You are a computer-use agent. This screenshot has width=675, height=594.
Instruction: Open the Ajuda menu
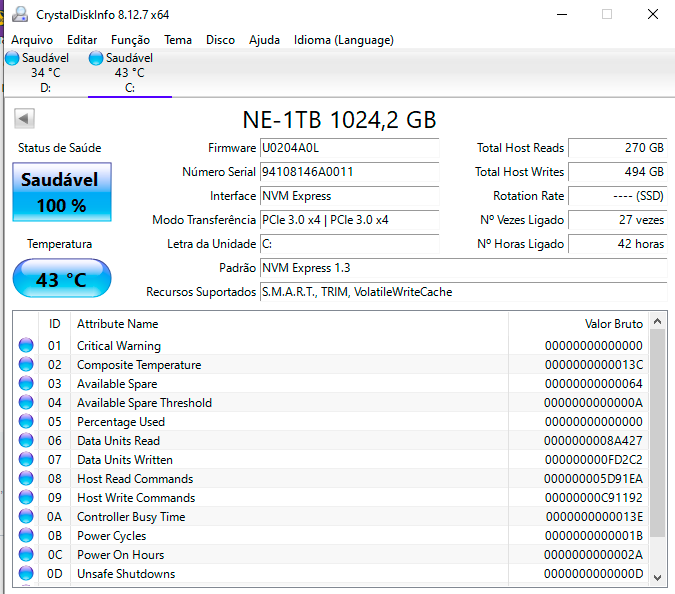click(264, 40)
